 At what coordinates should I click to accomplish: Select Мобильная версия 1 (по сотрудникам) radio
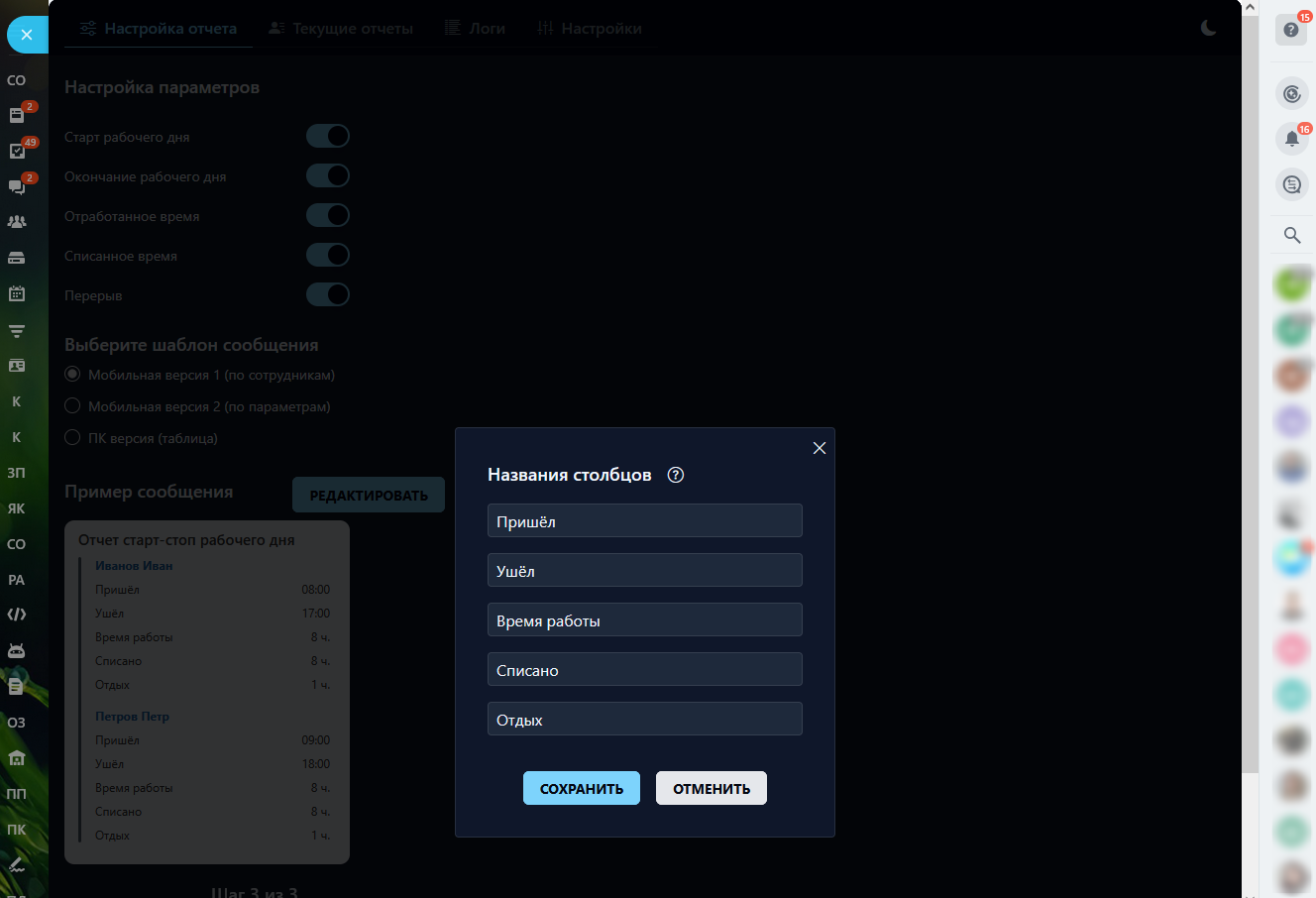tap(72, 375)
